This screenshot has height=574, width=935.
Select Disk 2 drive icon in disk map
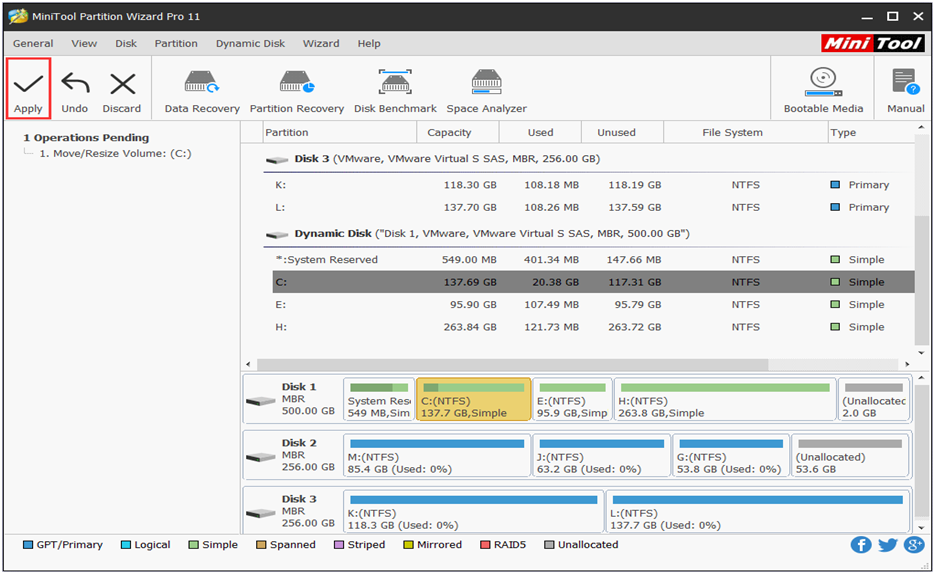261,457
